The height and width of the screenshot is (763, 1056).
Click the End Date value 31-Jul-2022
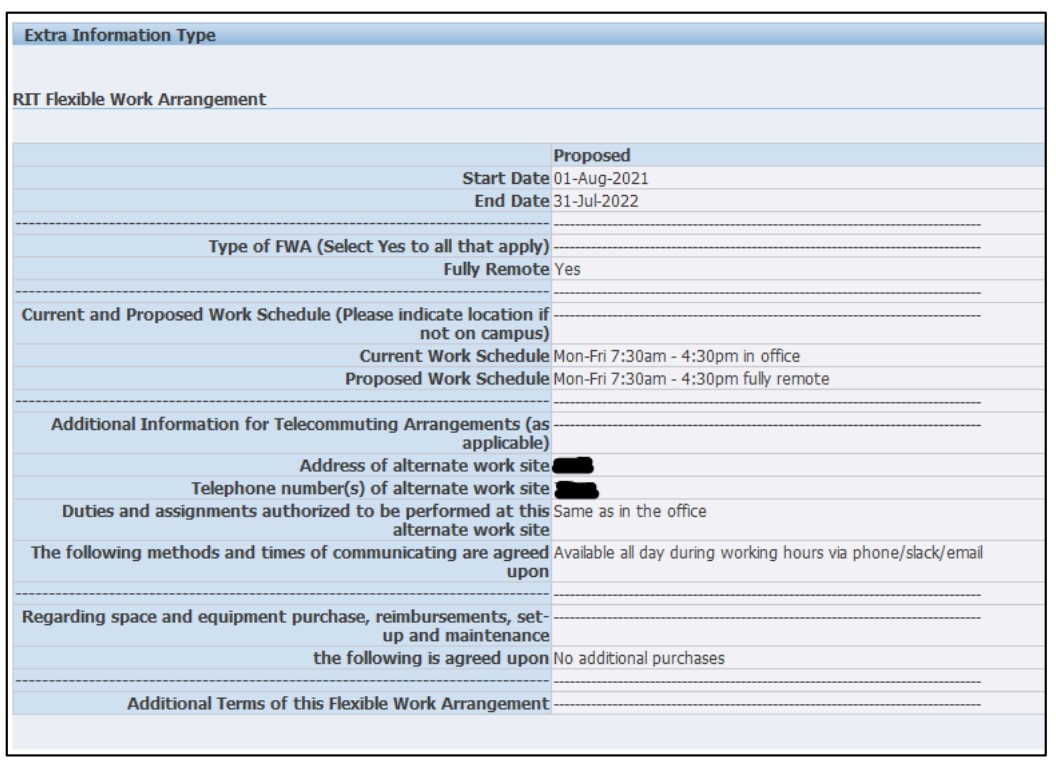[597, 201]
